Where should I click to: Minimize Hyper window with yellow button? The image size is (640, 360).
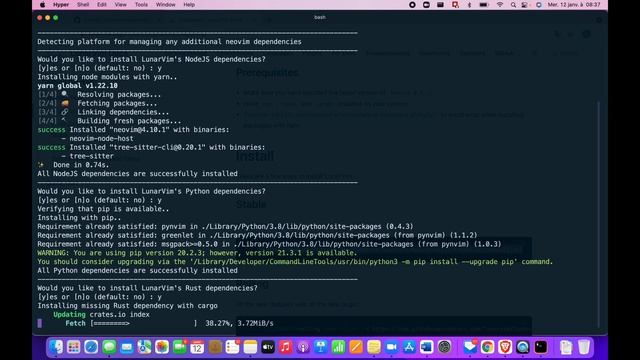[48, 18]
